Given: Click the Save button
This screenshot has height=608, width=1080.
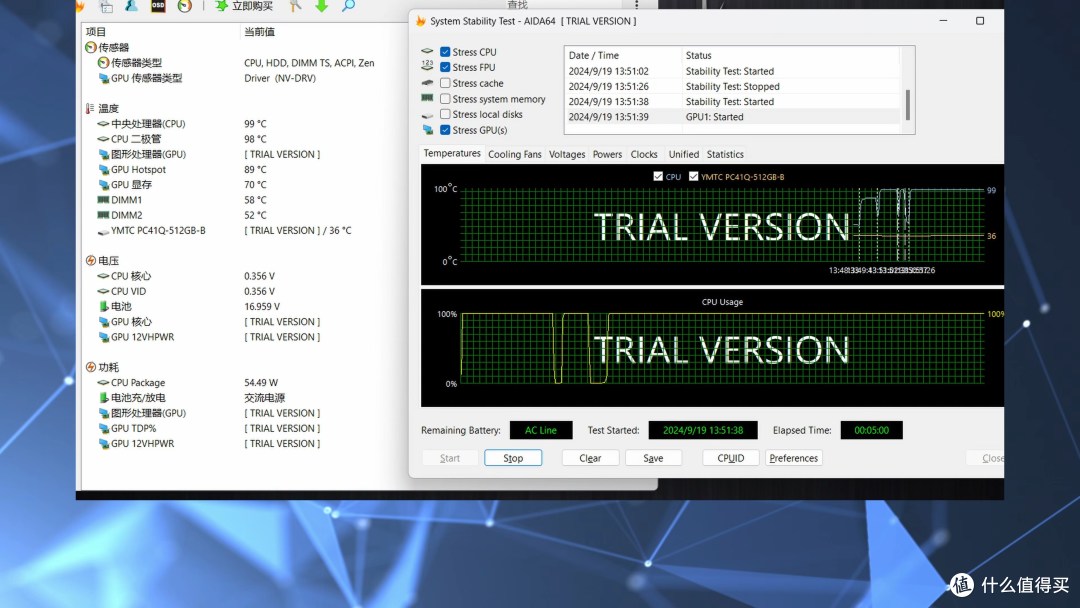Looking at the screenshot, I should click(653, 458).
